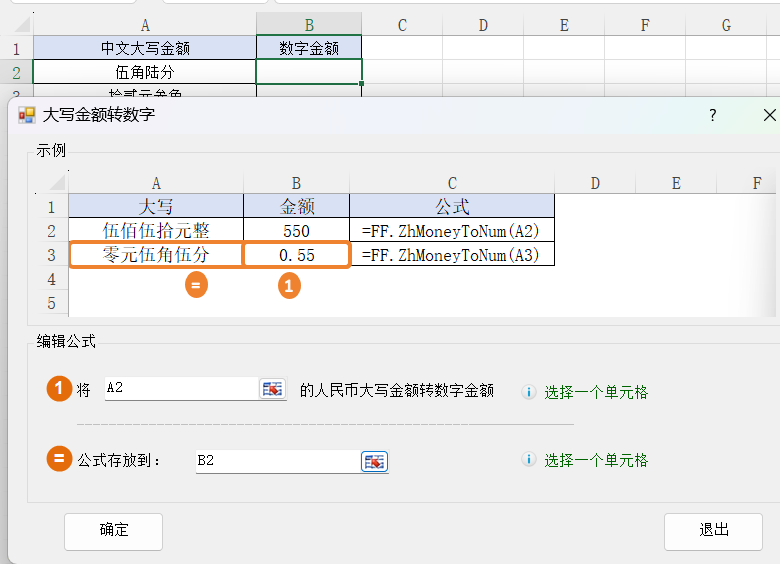Screen dimensions: 780x564
Task: Click row 1 header in worksheet
Action: (16, 48)
